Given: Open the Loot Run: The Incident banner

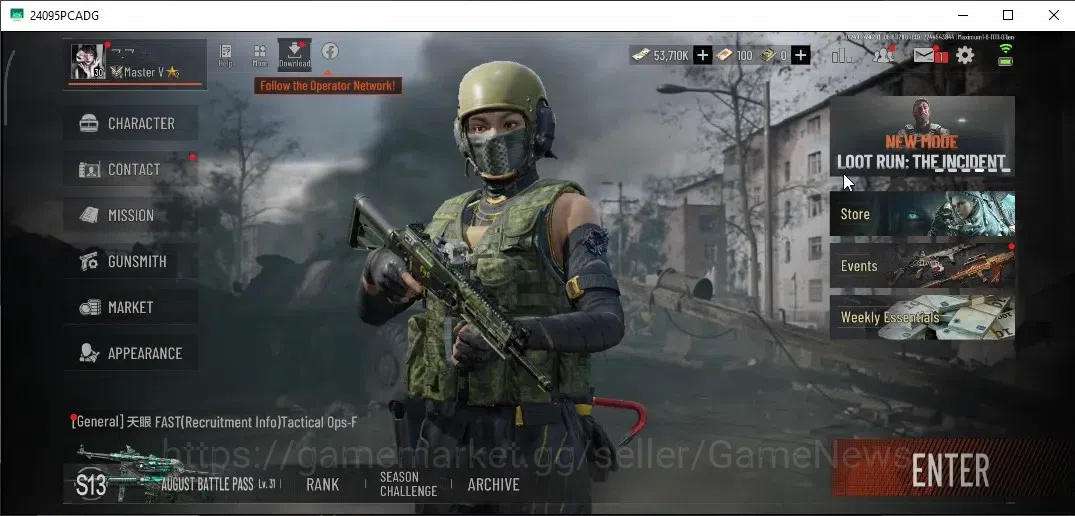Looking at the screenshot, I should click(x=922, y=136).
